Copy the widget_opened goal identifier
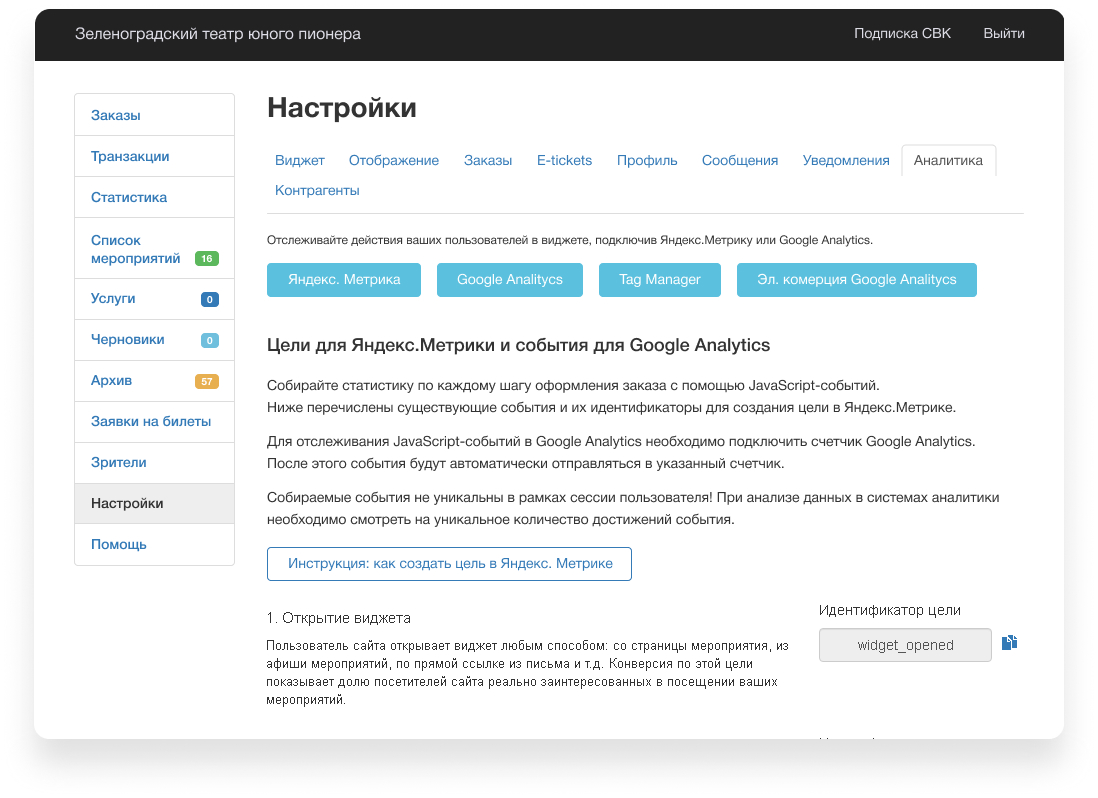Screen dimensions: 1098x798 point(1009,643)
